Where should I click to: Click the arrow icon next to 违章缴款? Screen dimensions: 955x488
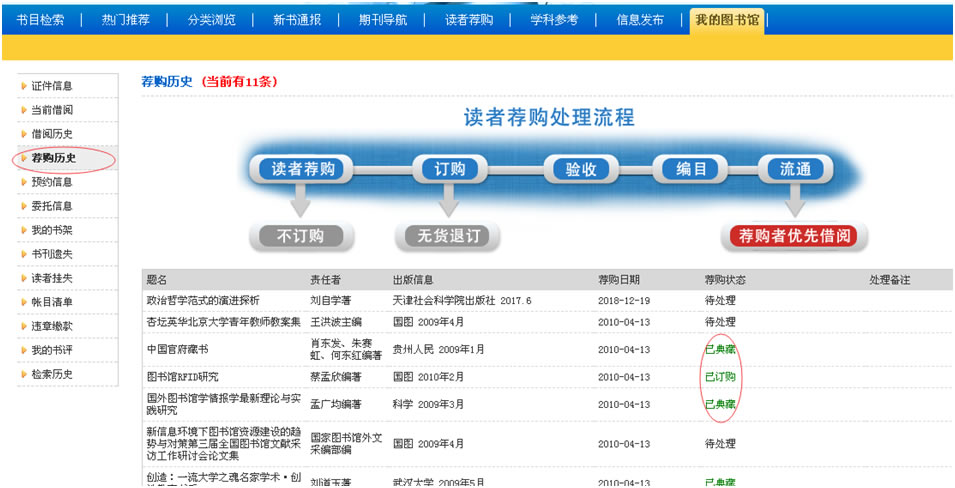click(24, 326)
